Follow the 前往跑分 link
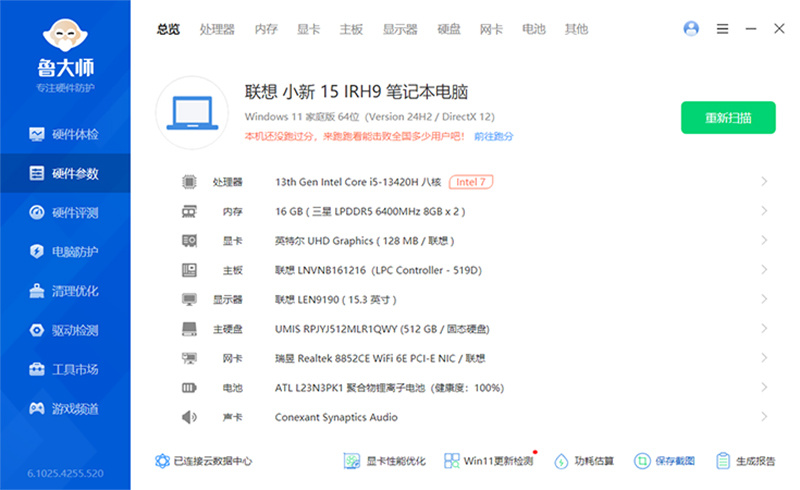Image resolution: width=800 pixels, height=490 pixels. [494, 136]
